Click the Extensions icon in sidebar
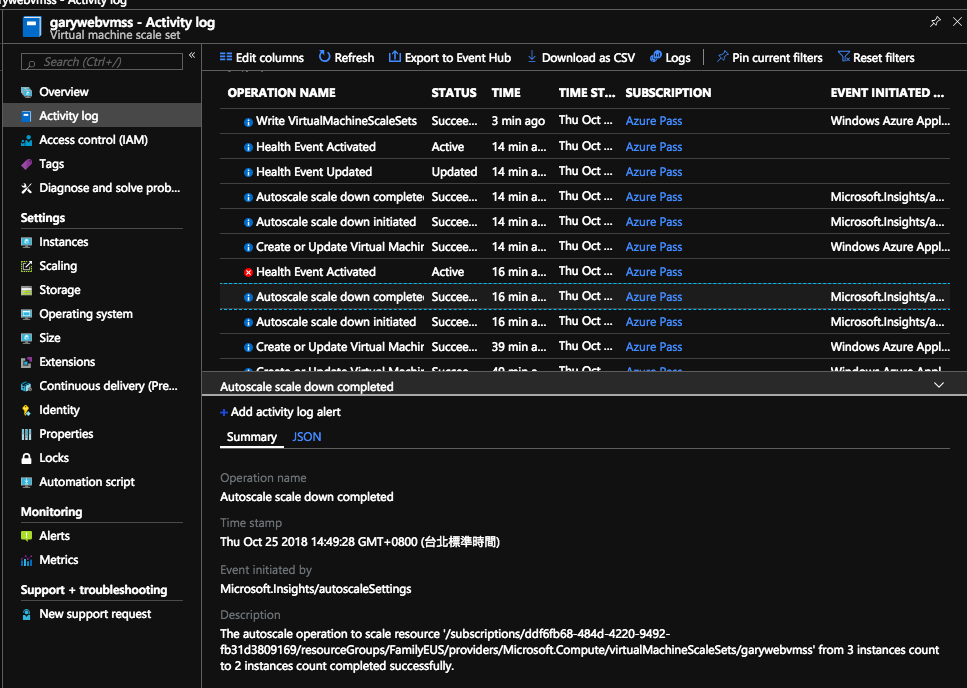 click(27, 362)
